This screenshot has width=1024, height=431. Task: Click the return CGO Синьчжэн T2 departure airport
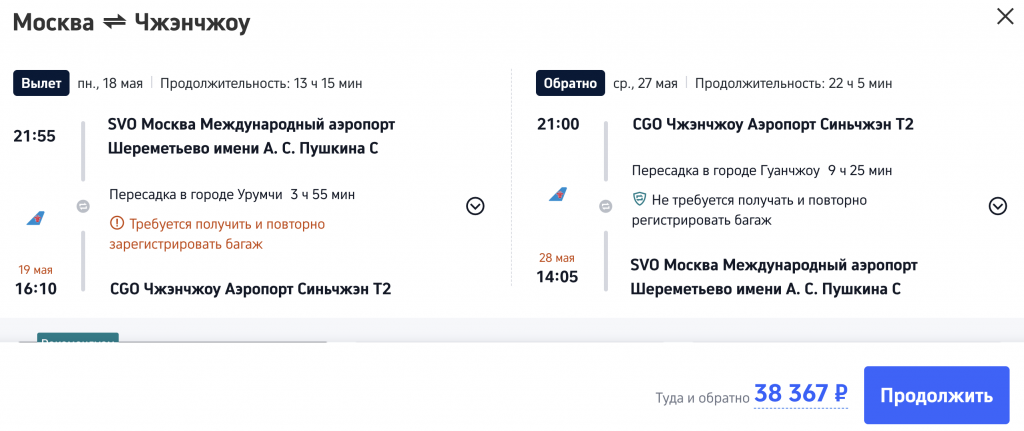[773, 125]
